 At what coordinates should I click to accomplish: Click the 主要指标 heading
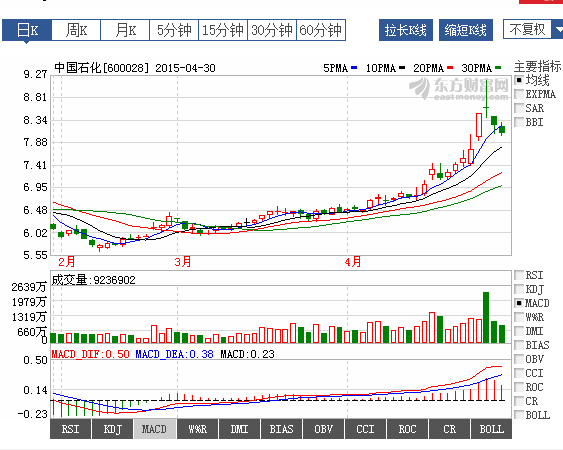[538, 66]
